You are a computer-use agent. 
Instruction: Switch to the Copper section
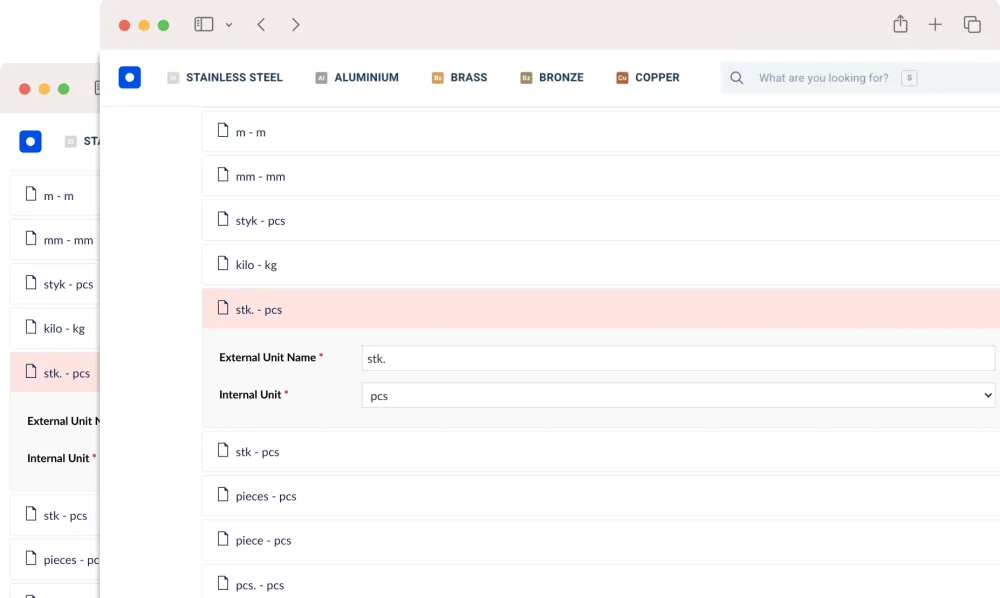[648, 77]
